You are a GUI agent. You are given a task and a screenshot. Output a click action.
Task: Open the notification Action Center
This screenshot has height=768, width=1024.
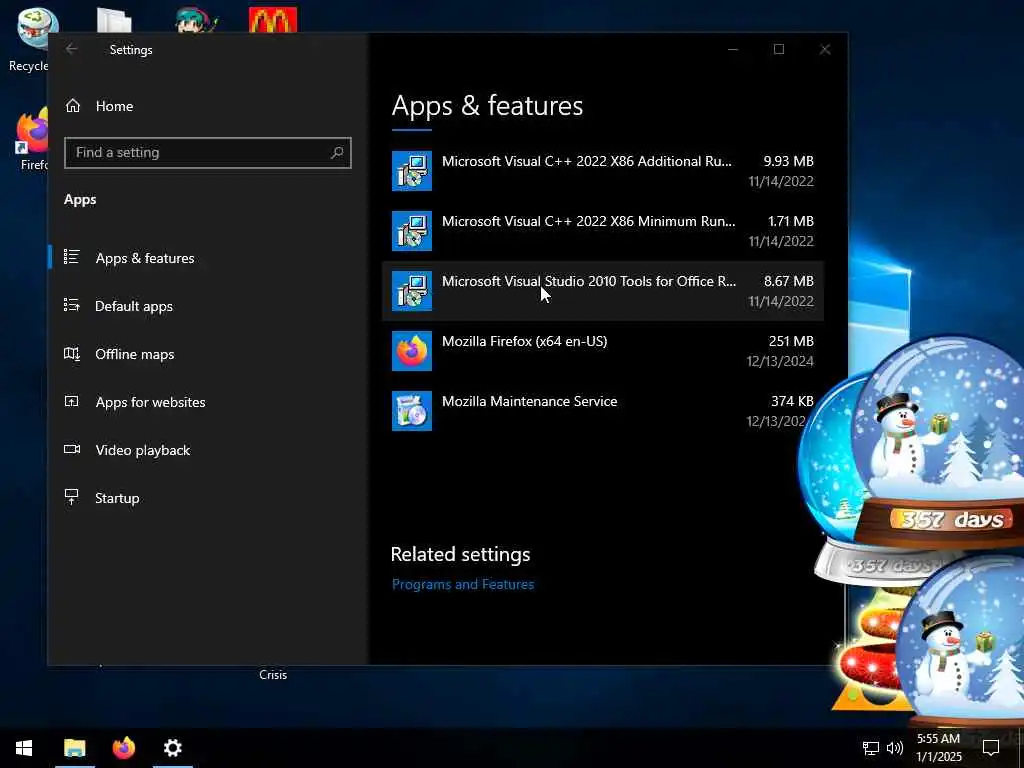991,748
